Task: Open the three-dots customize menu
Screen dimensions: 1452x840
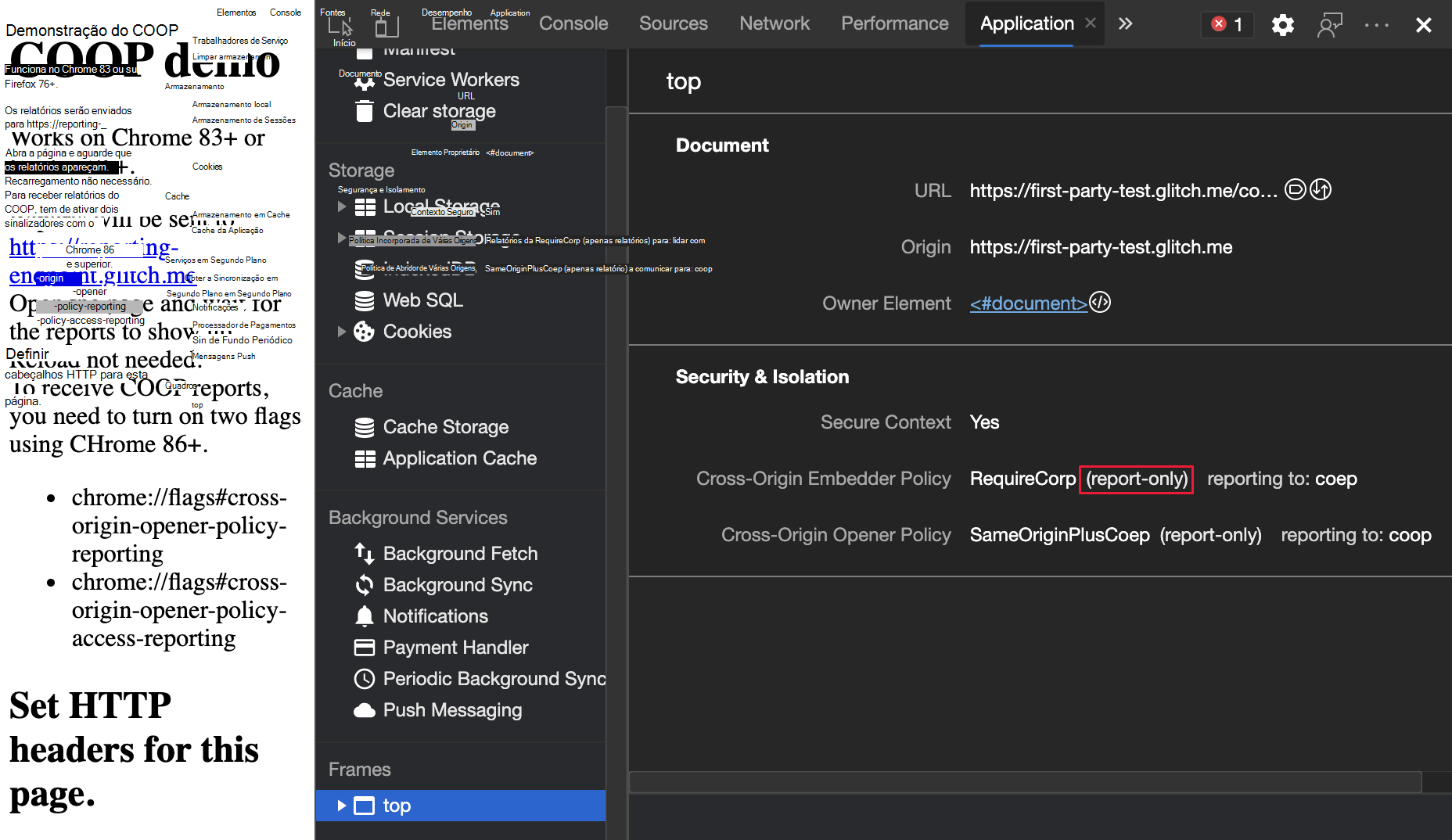Action: point(1376,25)
